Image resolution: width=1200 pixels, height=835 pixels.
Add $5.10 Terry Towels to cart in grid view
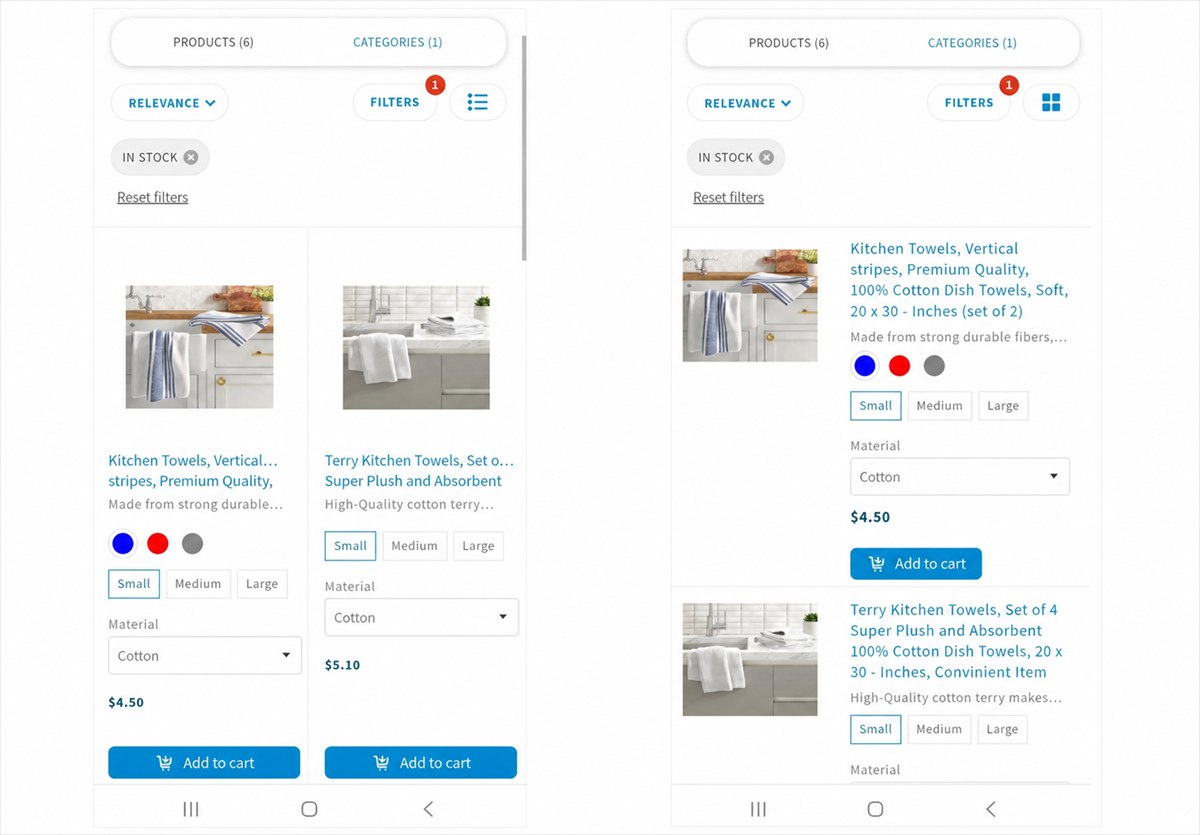tap(421, 762)
